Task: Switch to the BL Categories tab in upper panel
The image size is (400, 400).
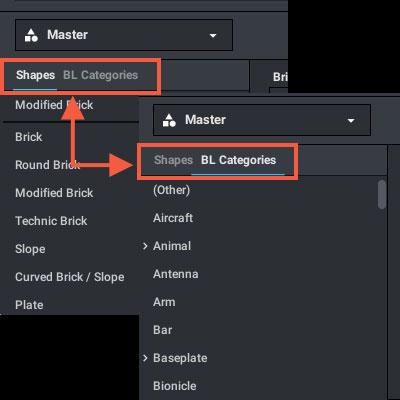Action: [x=100, y=75]
